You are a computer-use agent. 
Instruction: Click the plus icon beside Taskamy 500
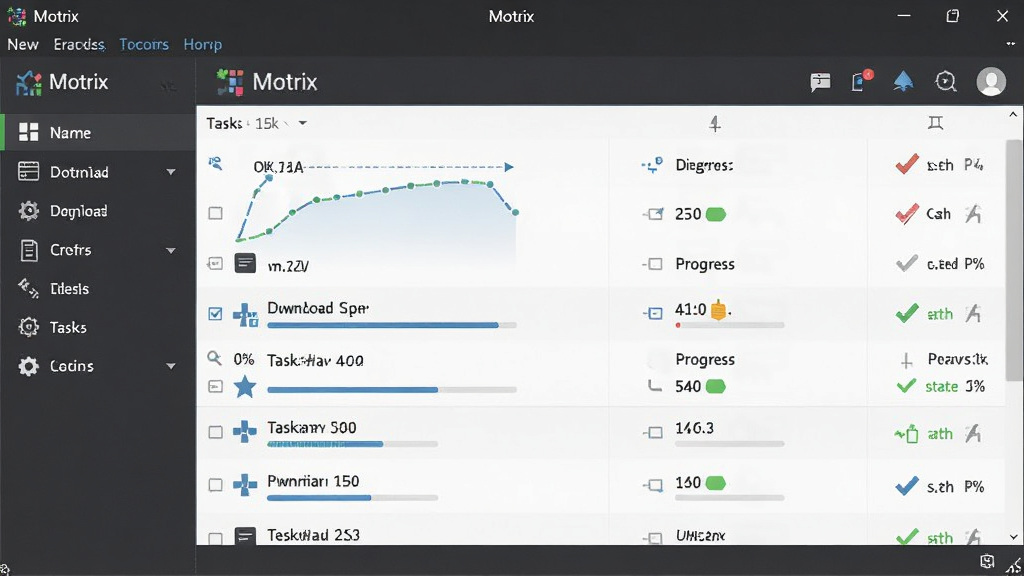click(245, 432)
